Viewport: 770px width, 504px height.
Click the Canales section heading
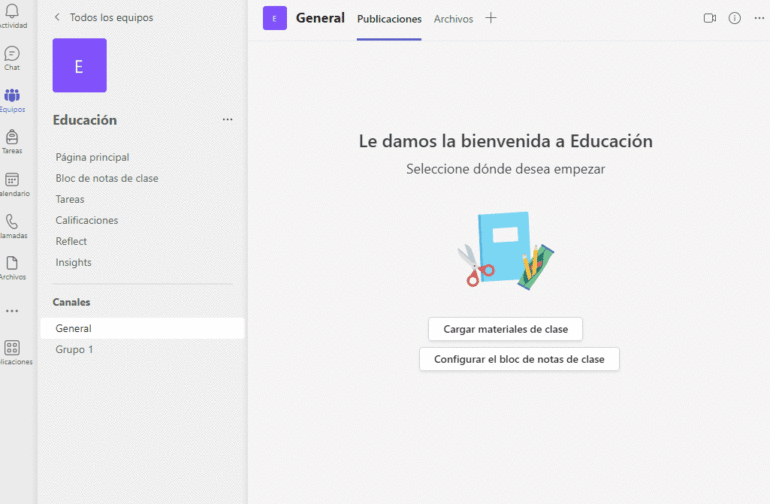click(71, 302)
